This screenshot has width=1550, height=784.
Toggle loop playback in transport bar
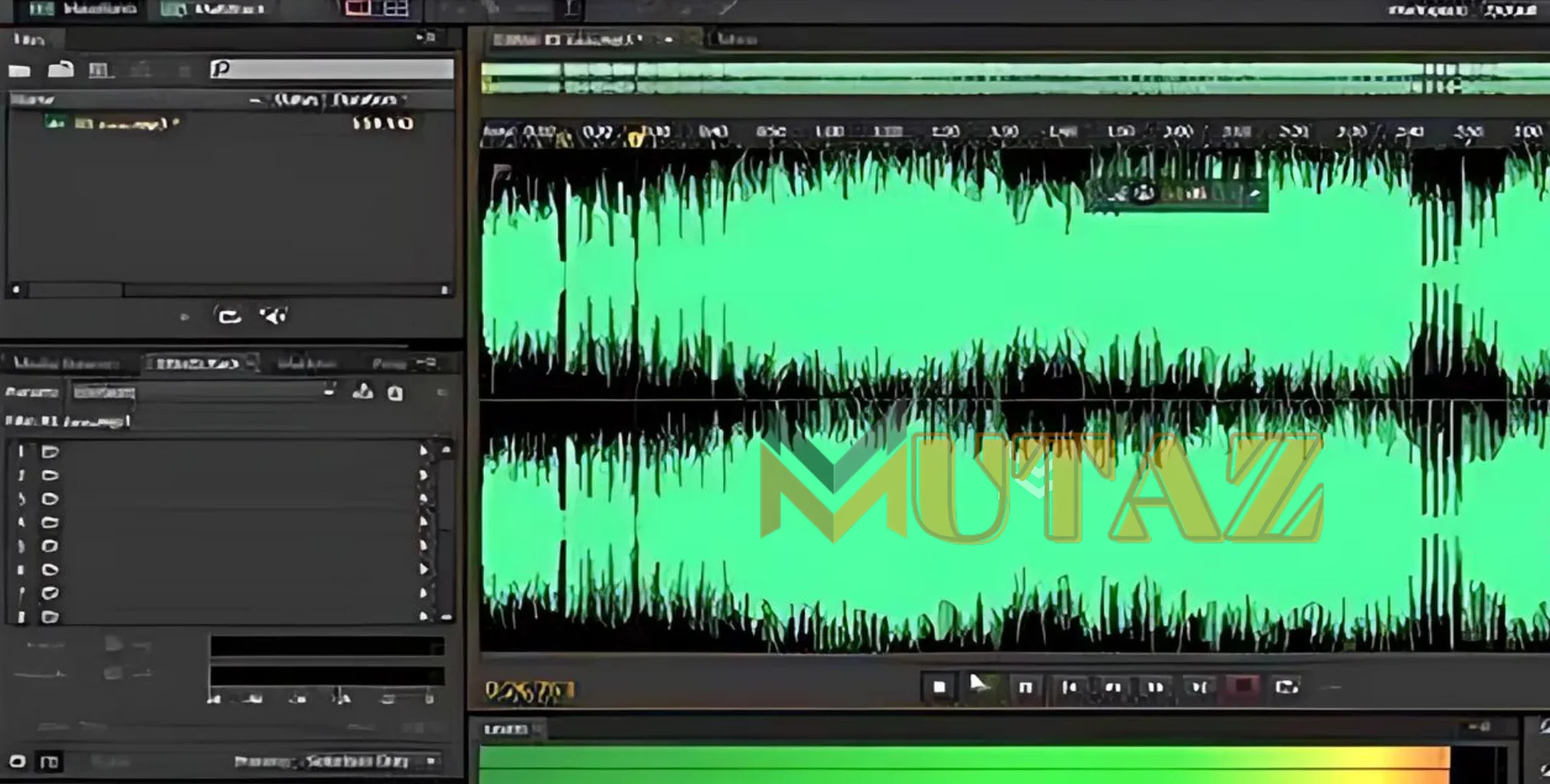(1287, 687)
